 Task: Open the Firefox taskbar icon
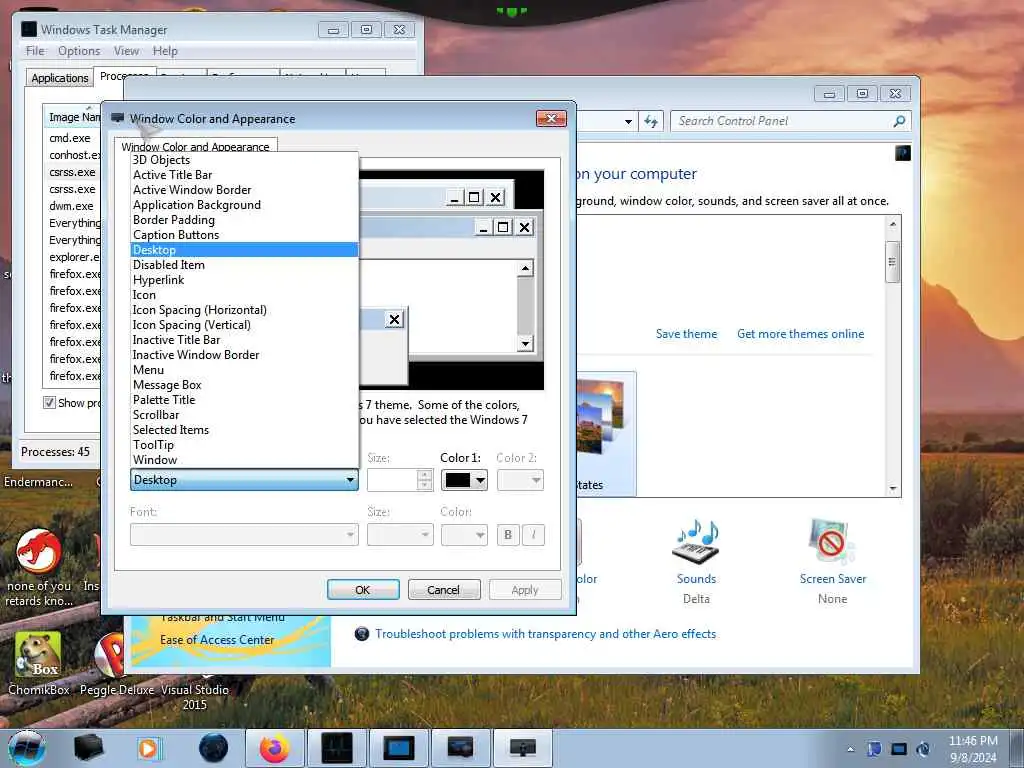(275, 748)
